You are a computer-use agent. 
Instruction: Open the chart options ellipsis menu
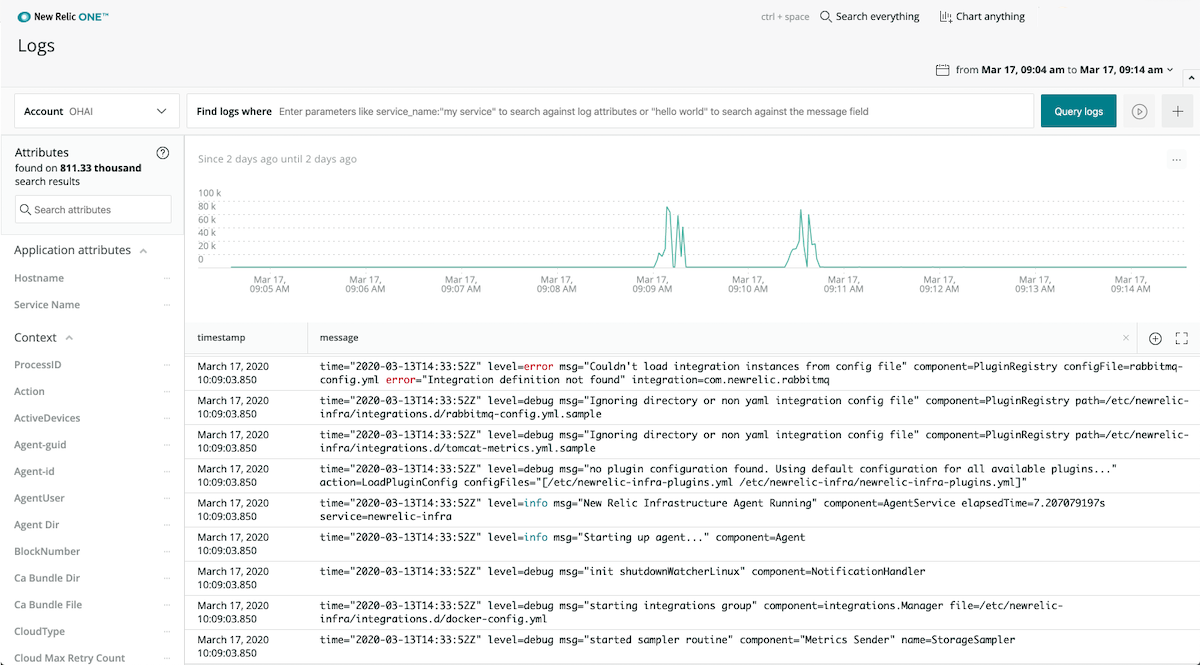[x=1176, y=159]
